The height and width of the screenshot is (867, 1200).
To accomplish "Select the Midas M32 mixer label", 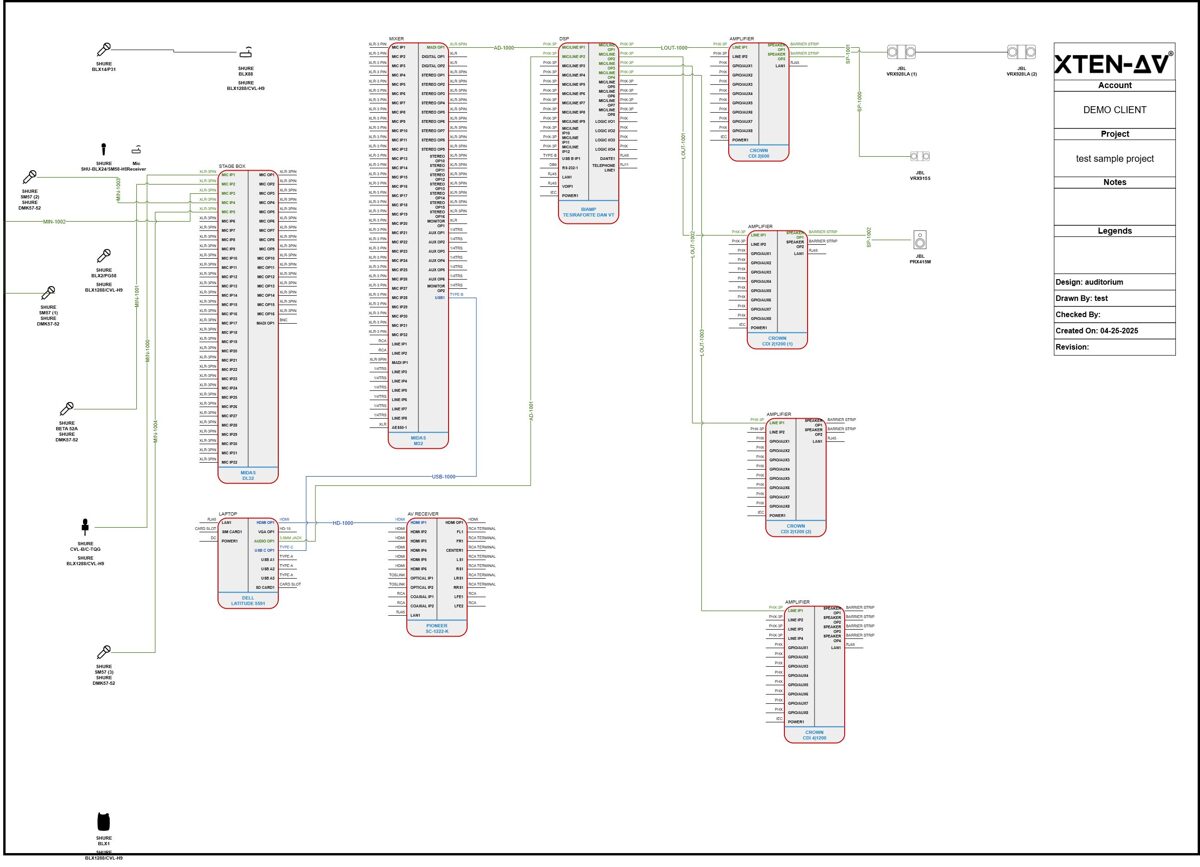I will tap(418, 440).
